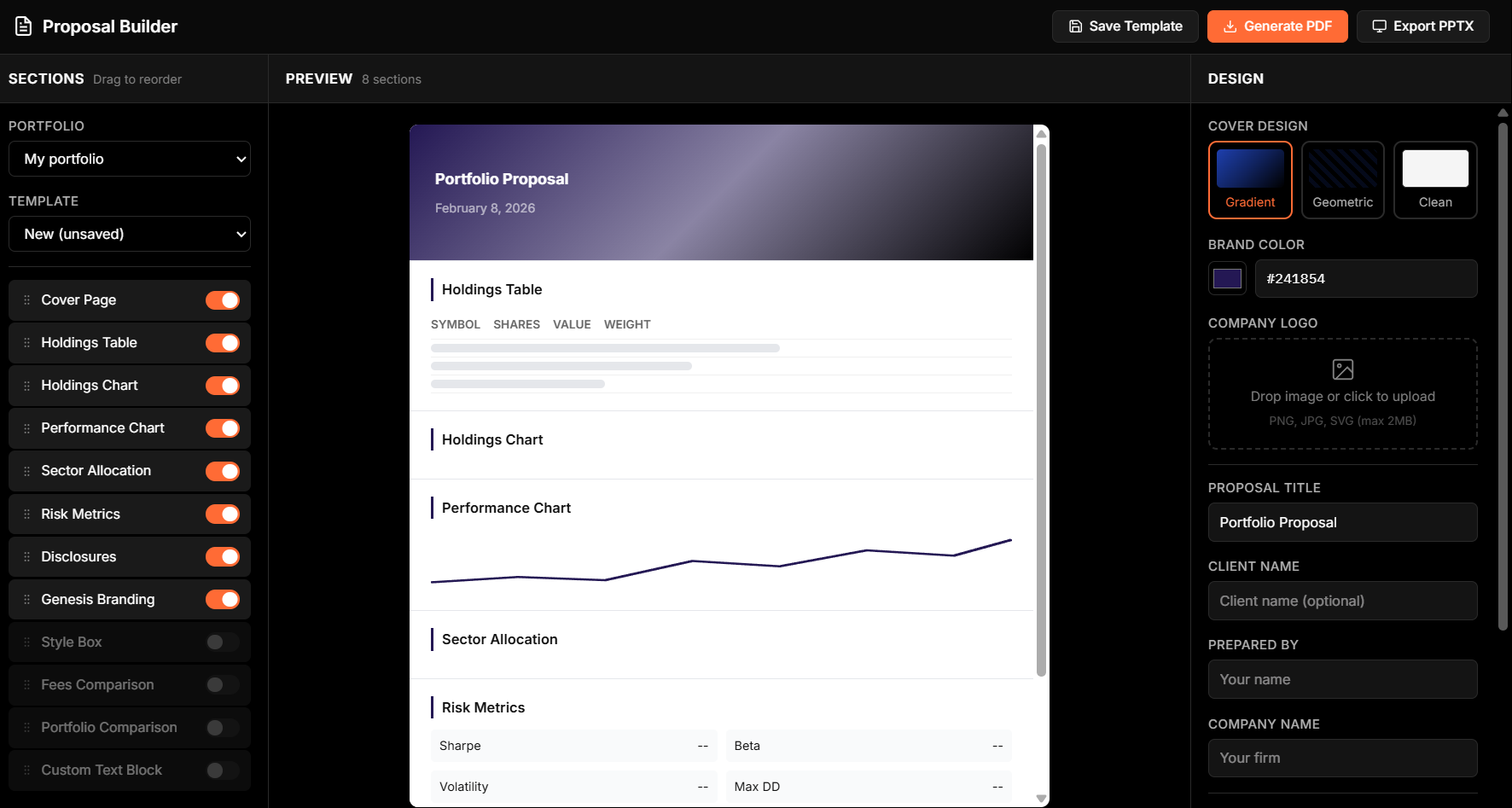The width and height of the screenshot is (1512, 808).
Task: Open the template dropdown showing New (unsaved)
Action: 129,234
